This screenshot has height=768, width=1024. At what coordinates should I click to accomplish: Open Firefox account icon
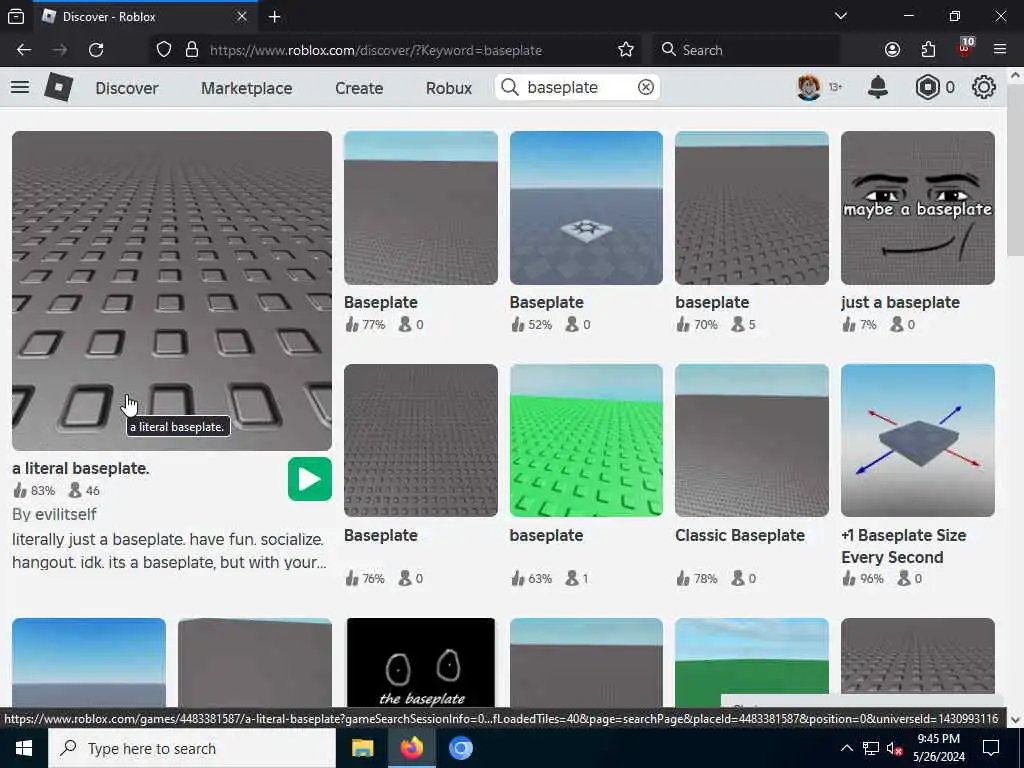pos(892,50)
